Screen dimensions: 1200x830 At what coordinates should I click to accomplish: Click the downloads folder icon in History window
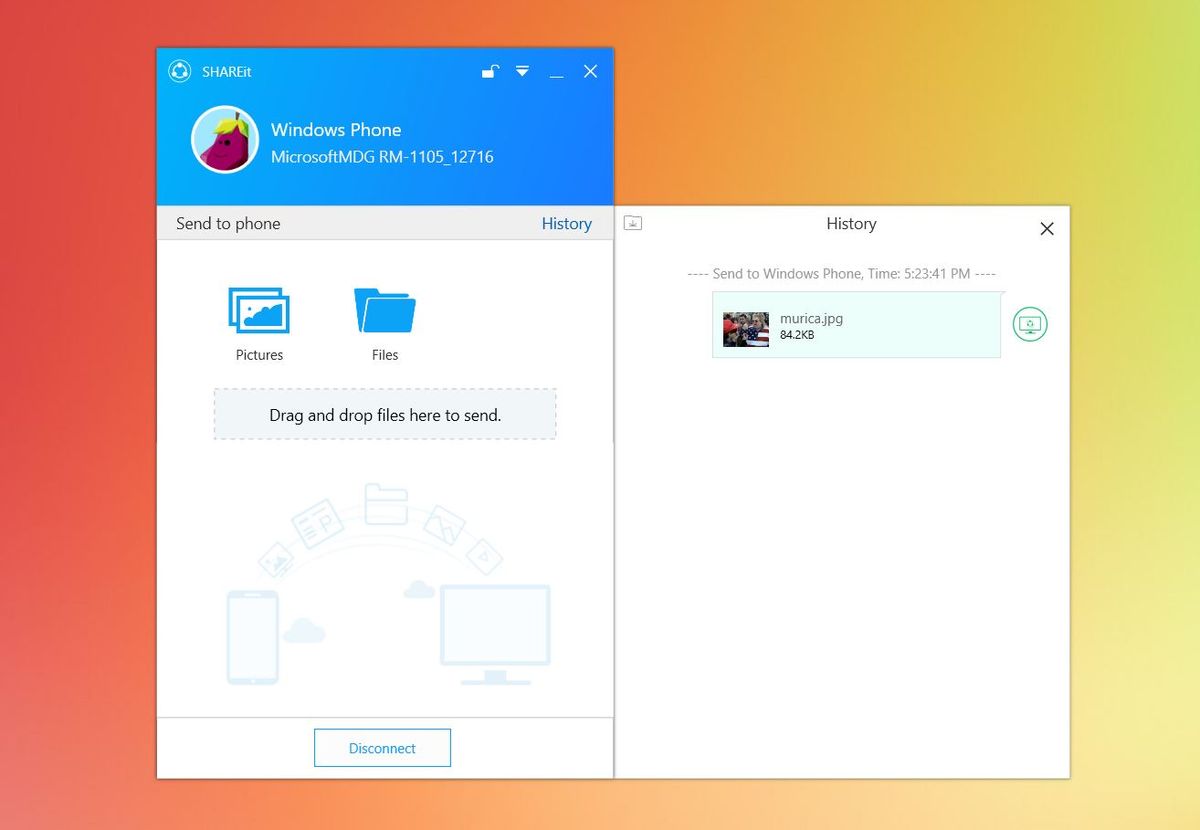coord(632,223)
